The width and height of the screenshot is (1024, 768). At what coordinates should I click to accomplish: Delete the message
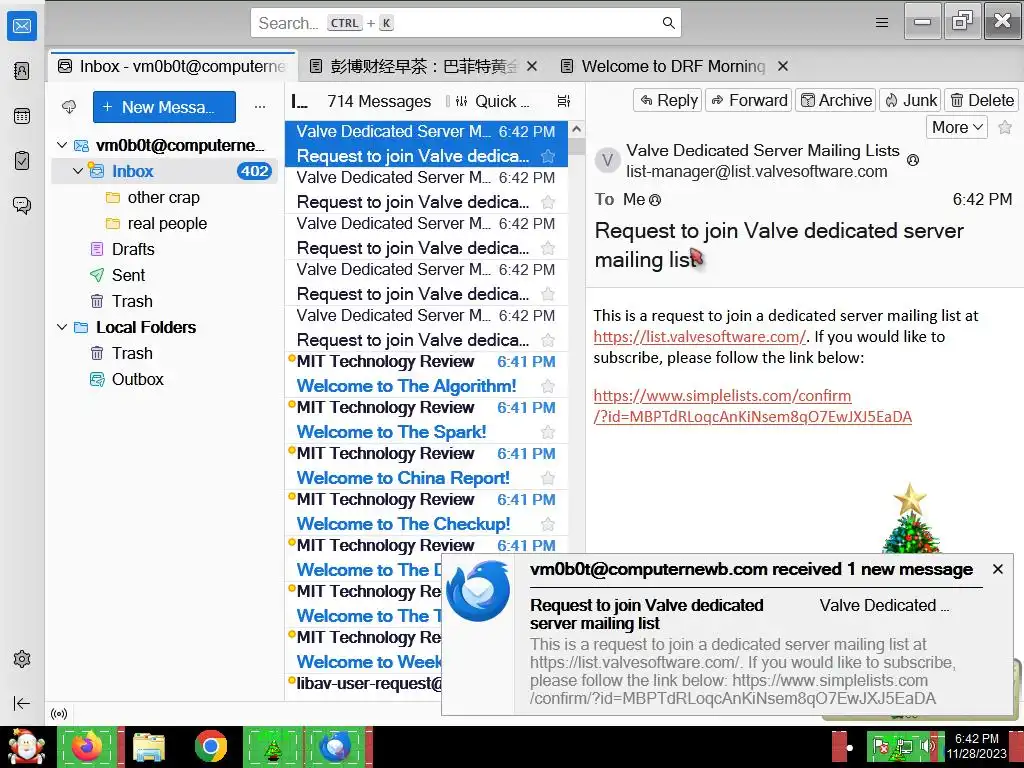(x=981, y=100)
